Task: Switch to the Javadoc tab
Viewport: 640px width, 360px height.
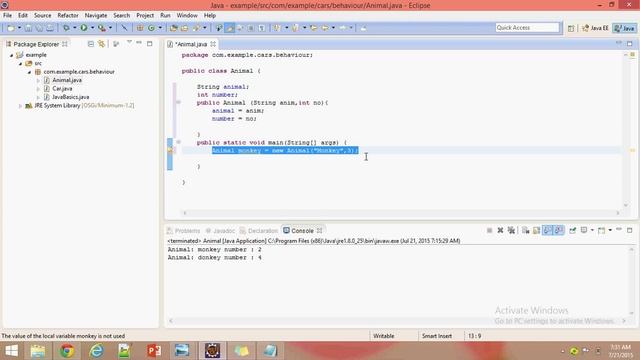Action: pyautogui.click(x=220, y=231)
